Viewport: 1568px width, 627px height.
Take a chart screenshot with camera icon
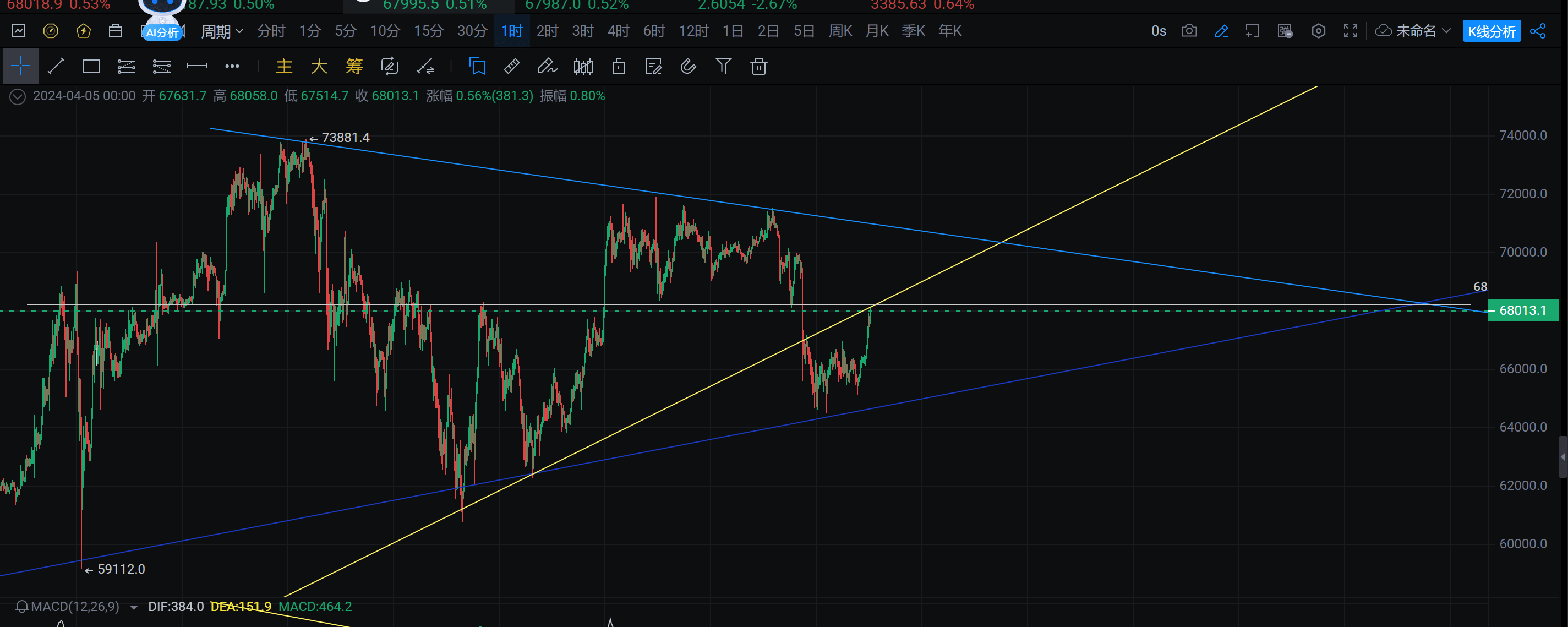tap(1189, 30)
